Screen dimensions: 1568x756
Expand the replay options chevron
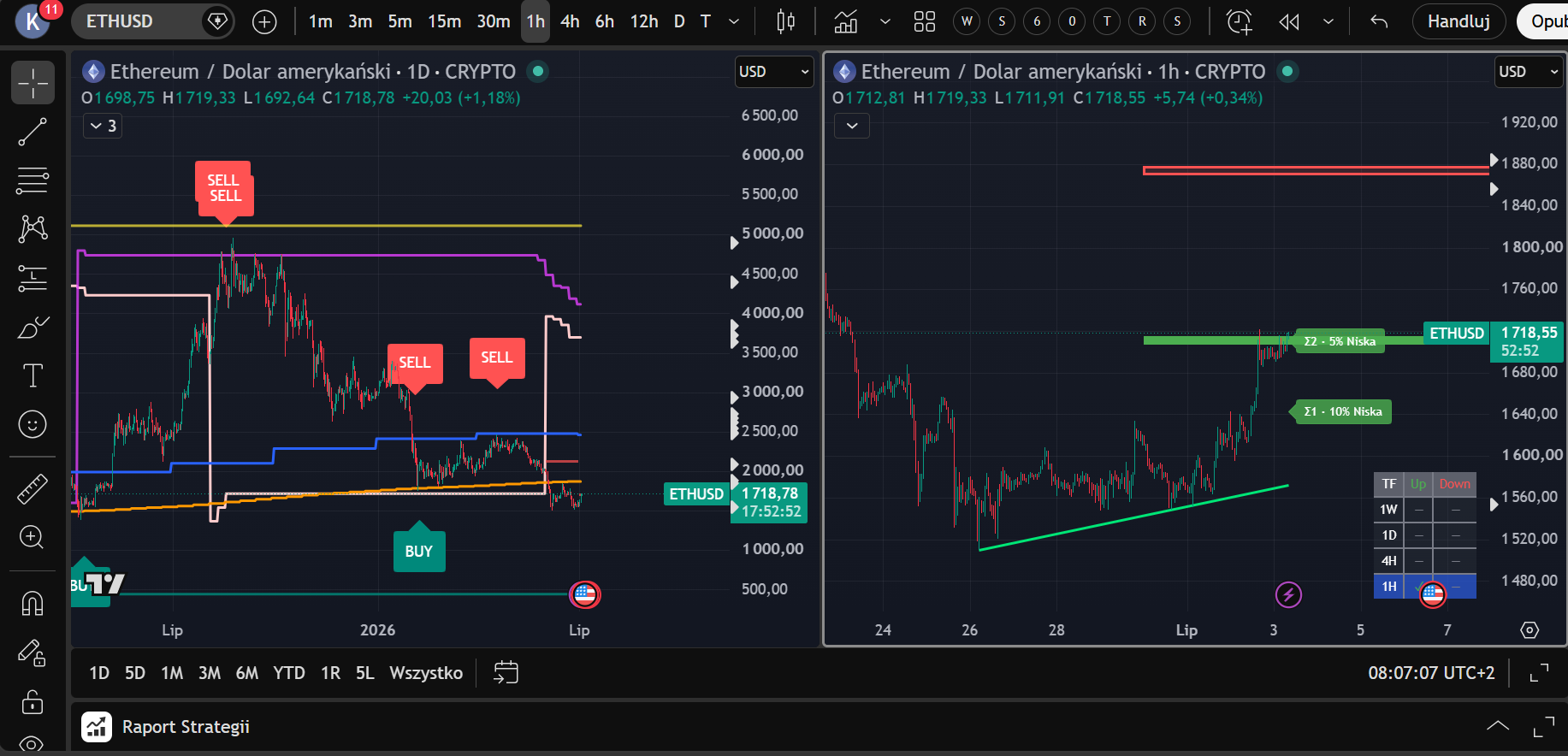[1328, 21]
